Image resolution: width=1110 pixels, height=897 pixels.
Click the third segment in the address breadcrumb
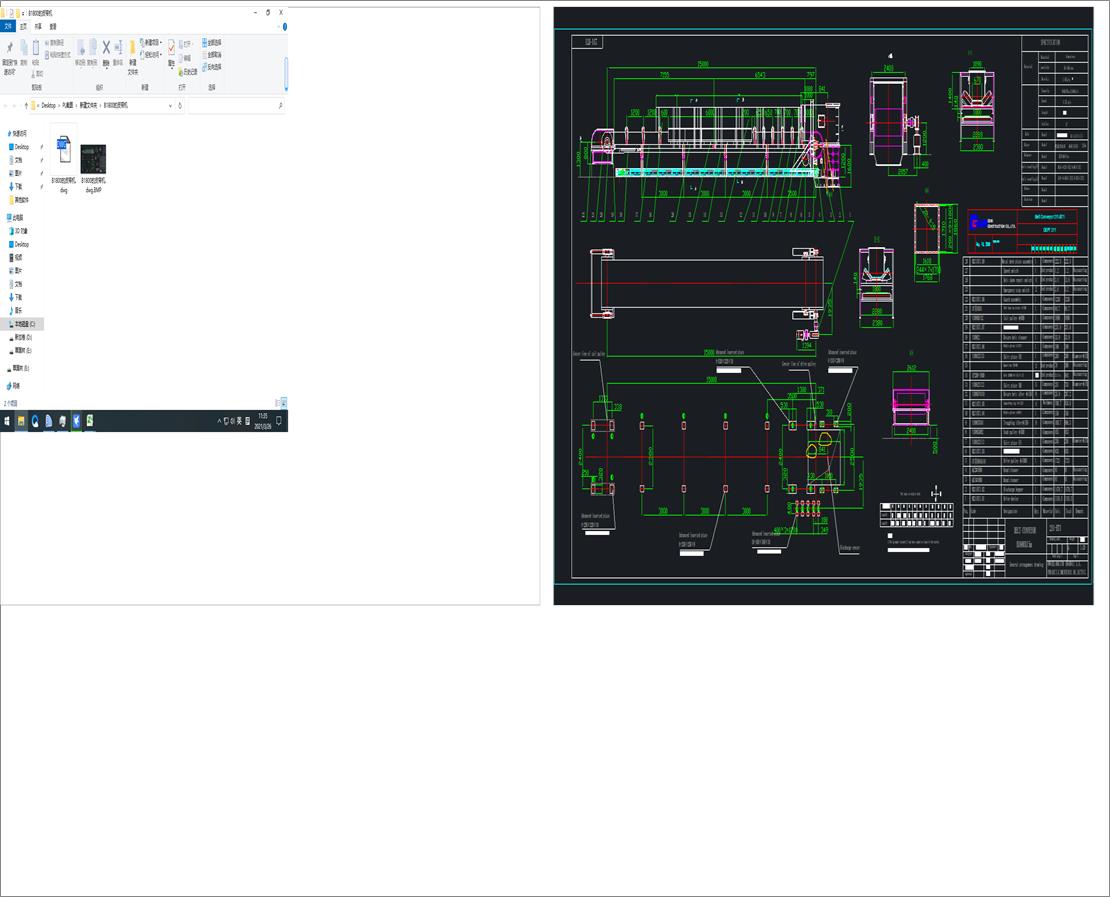(x=88, y=105)
